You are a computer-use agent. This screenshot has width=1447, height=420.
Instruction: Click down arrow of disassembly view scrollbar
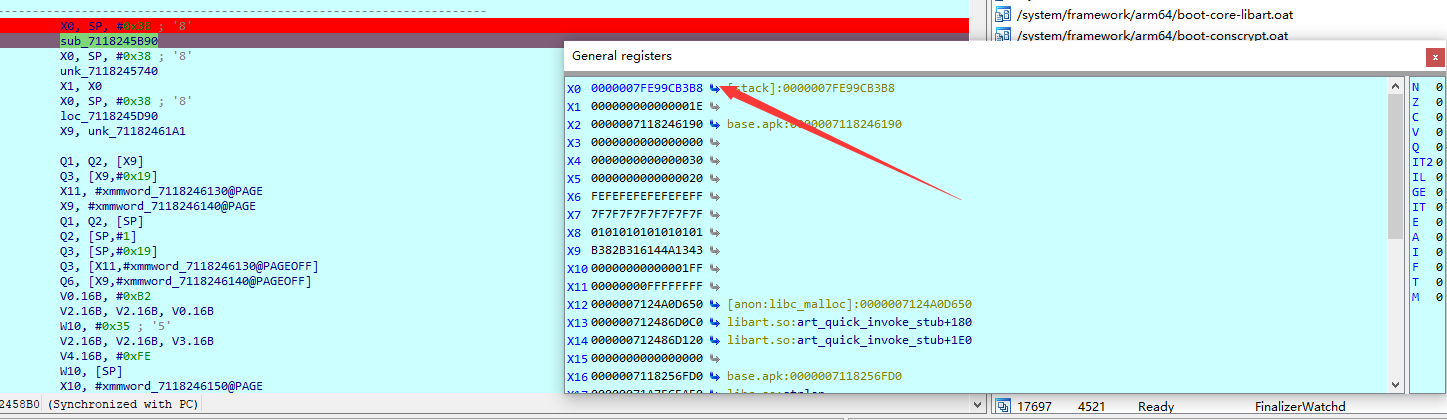point(976,403)
